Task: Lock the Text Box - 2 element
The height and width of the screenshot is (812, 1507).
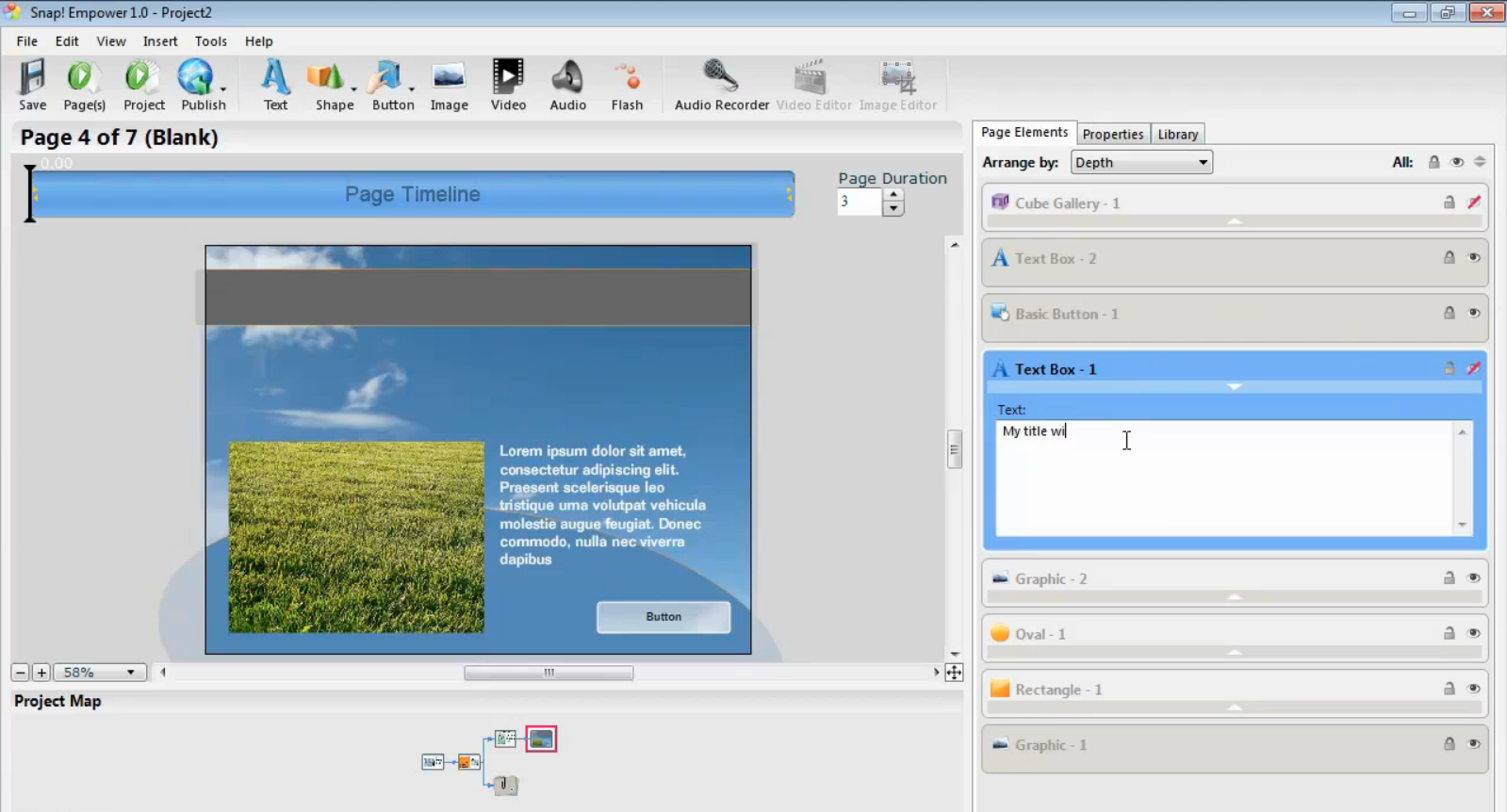Action: pos(1450,257)
